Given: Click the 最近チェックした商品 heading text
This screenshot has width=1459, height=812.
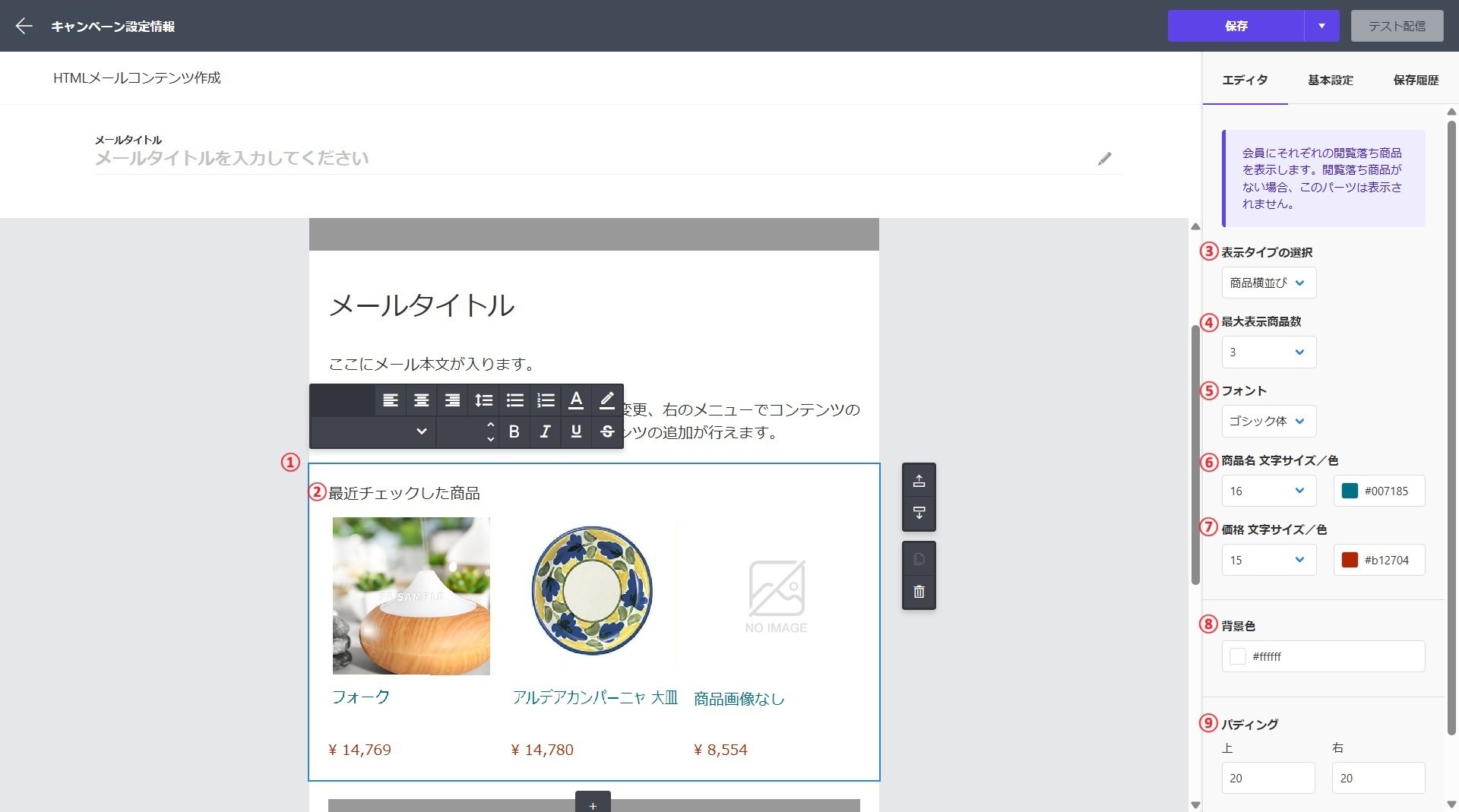Looking at the screenshot, I should pos(404,493).
